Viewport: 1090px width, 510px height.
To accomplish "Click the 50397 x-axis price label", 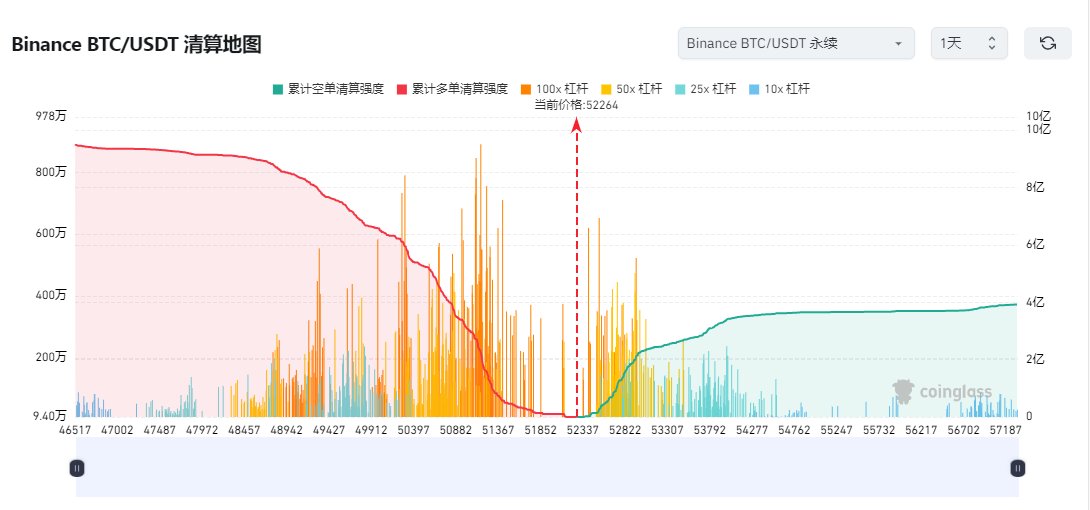I will click(412, 430).
